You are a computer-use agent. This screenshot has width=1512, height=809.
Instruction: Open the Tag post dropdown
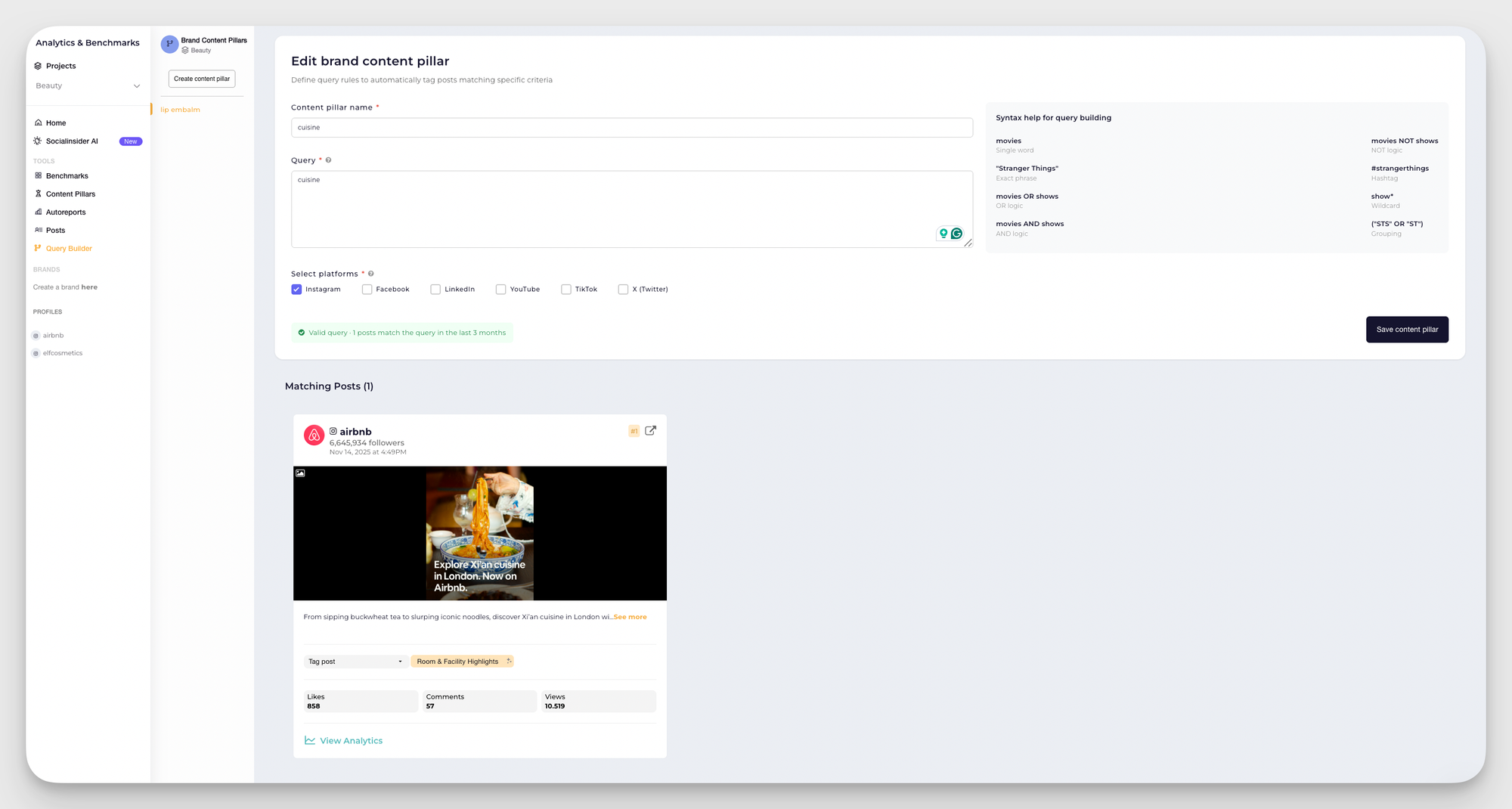pos(355,661)
